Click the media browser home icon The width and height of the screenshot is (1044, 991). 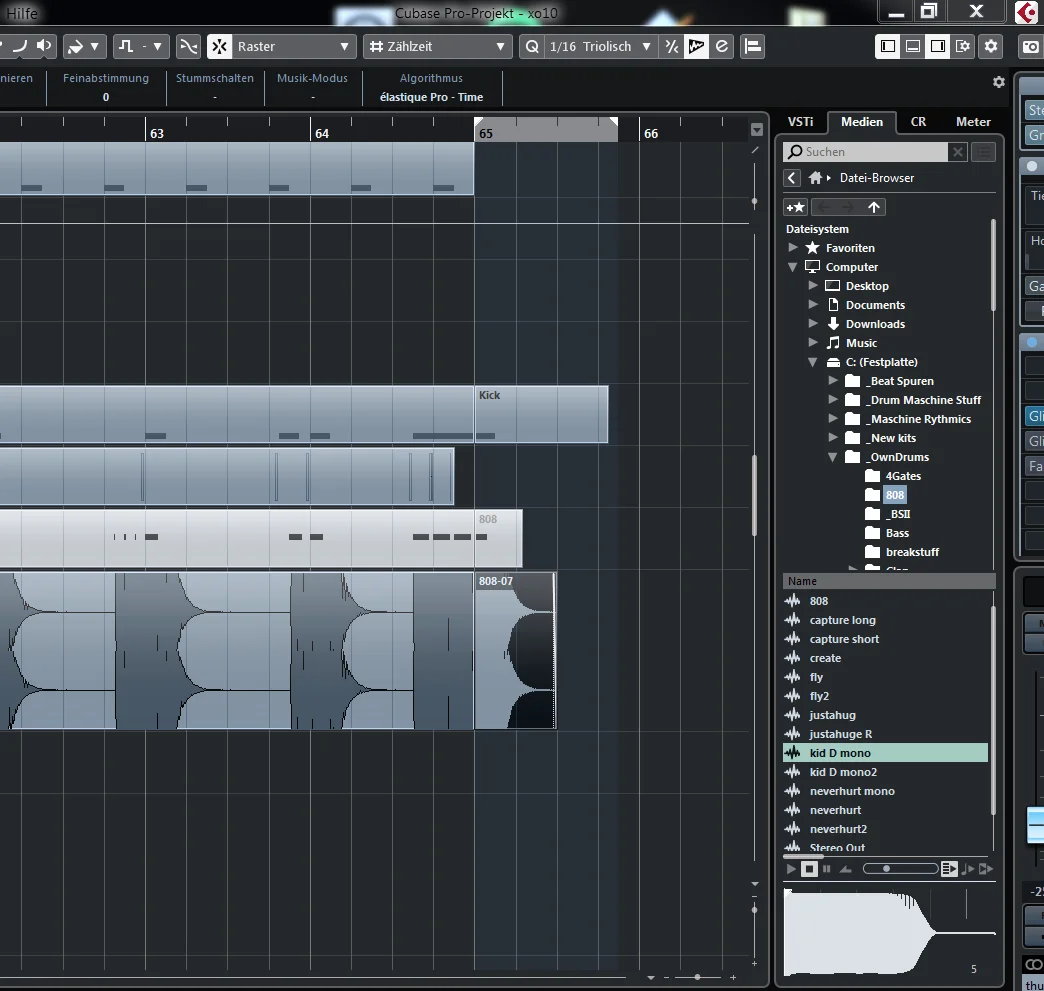coord(816,178)
